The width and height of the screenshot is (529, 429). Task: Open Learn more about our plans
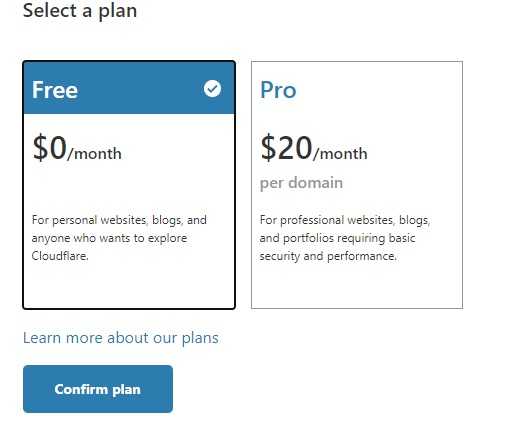(121, 338)
